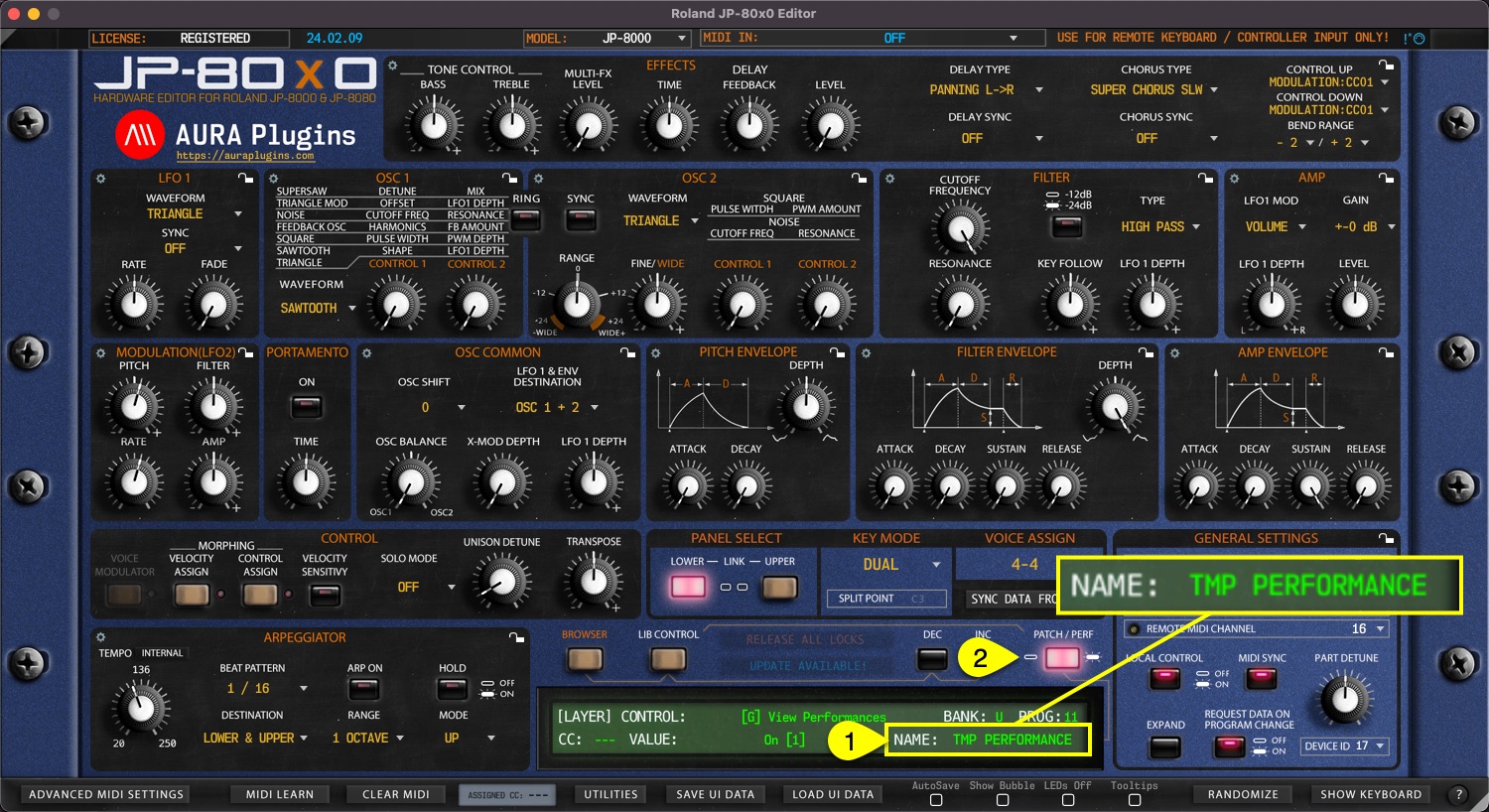
Task: Check the Tooltips checkbox
Action: (x=1134, y=799)
